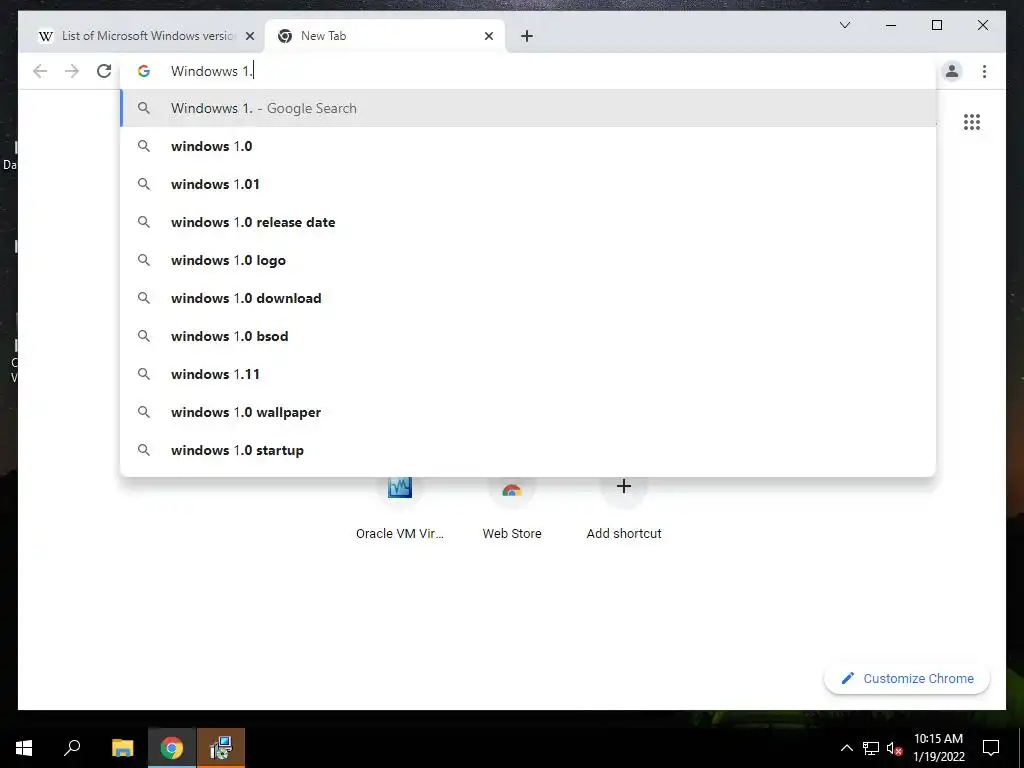This screenshot has width=1024, height=768.
Task: Choose 'Windowws 1. - Google Search' suggestion
Action: coord(528,108)
